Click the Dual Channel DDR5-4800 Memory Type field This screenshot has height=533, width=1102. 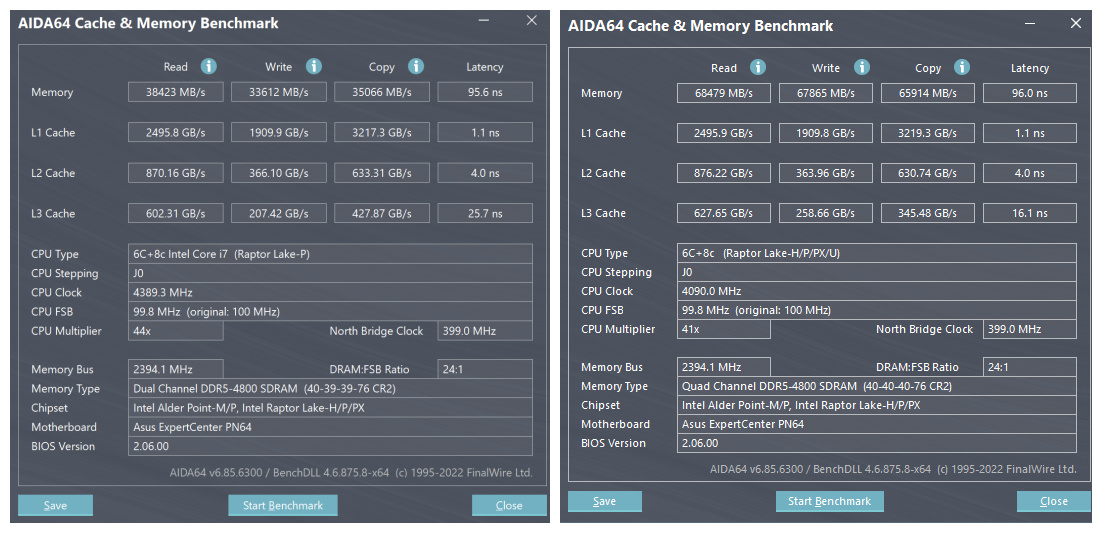coord(330,389)
